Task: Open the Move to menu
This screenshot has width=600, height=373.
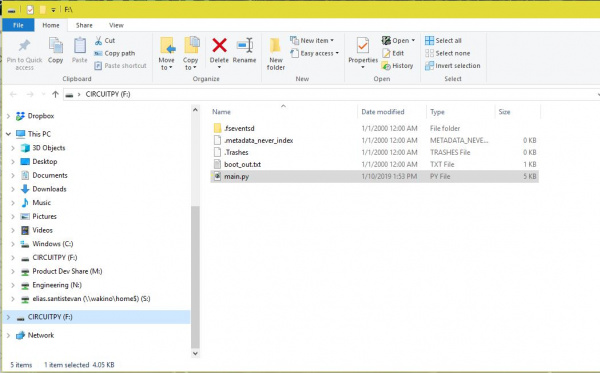Action: (166, 54)
